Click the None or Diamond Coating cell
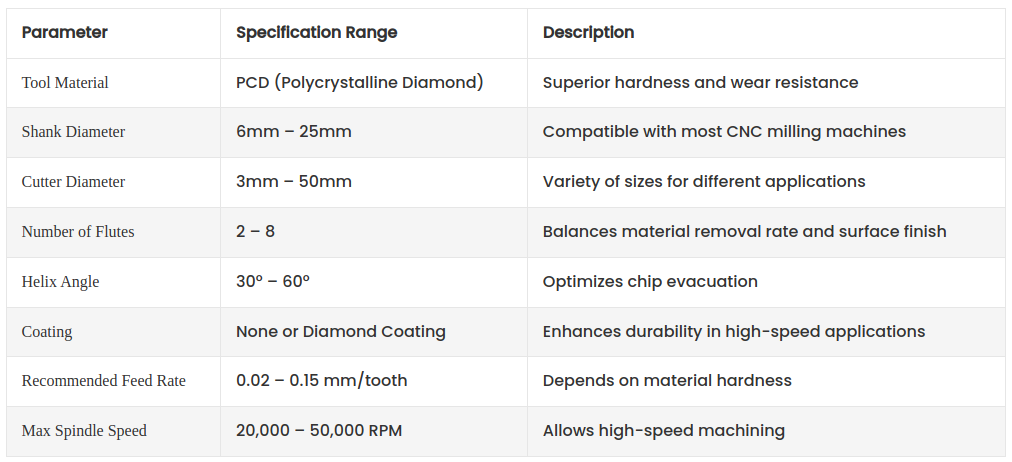This screenshot has width=1012, height=462. click(x=341, y=332)
